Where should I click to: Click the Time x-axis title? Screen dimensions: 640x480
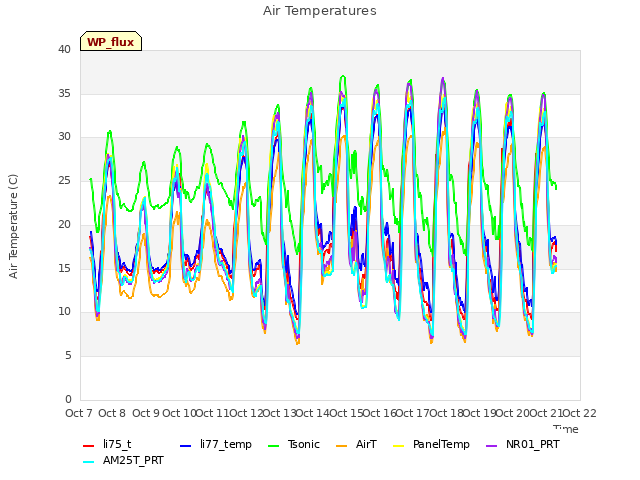tap(566, 429)
